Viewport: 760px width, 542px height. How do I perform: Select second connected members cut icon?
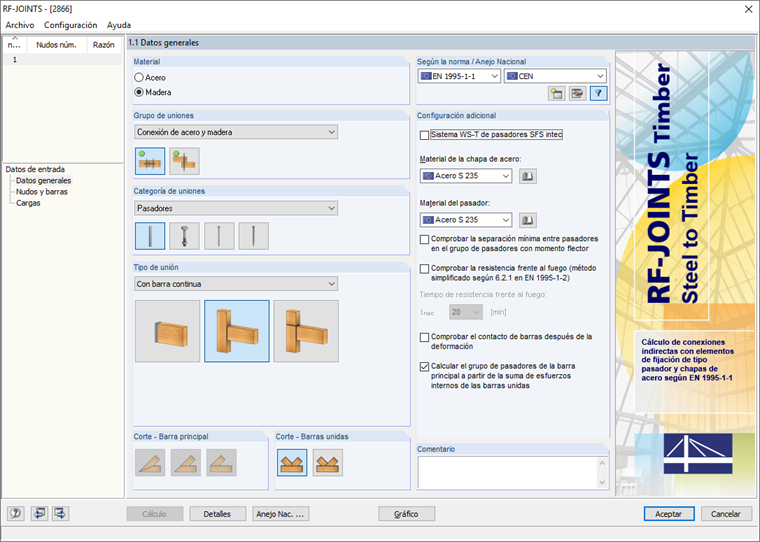pyautogui.click(x=328, y=462)
